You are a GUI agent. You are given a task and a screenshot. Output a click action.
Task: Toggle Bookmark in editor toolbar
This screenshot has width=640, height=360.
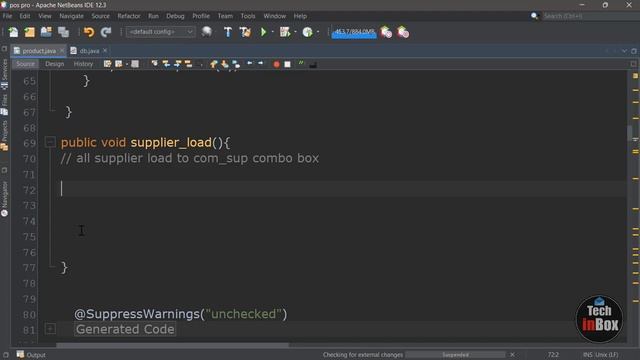click(236, 64)
